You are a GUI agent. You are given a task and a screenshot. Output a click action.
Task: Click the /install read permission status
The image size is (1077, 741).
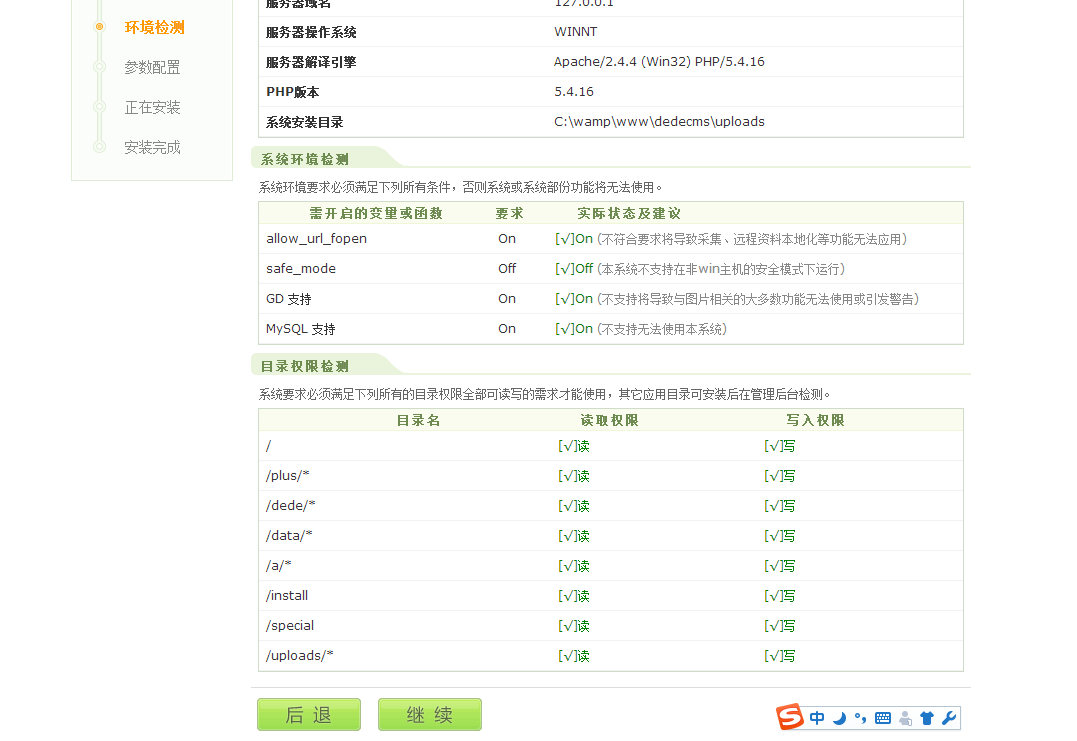574,596
